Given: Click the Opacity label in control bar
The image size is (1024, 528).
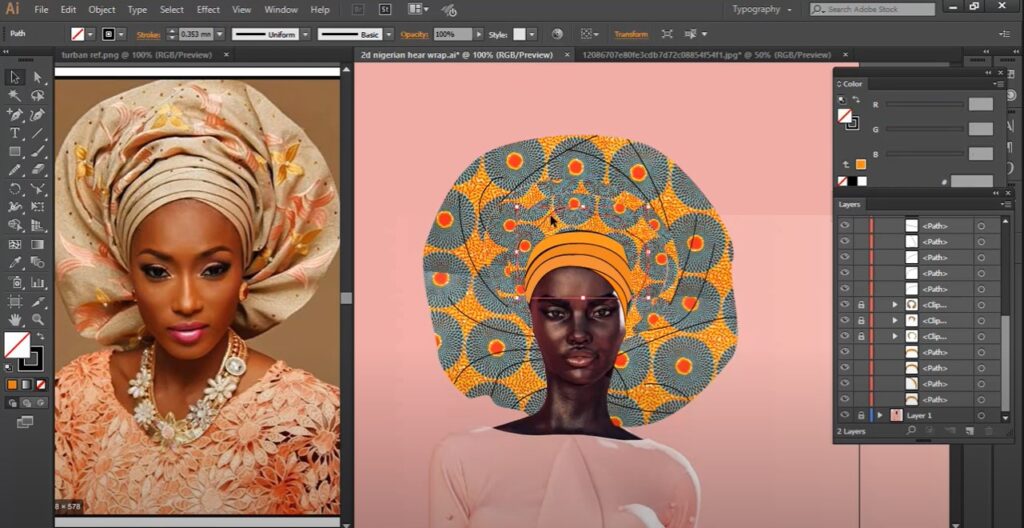Looking at the screenshot, I should [415, 34].
